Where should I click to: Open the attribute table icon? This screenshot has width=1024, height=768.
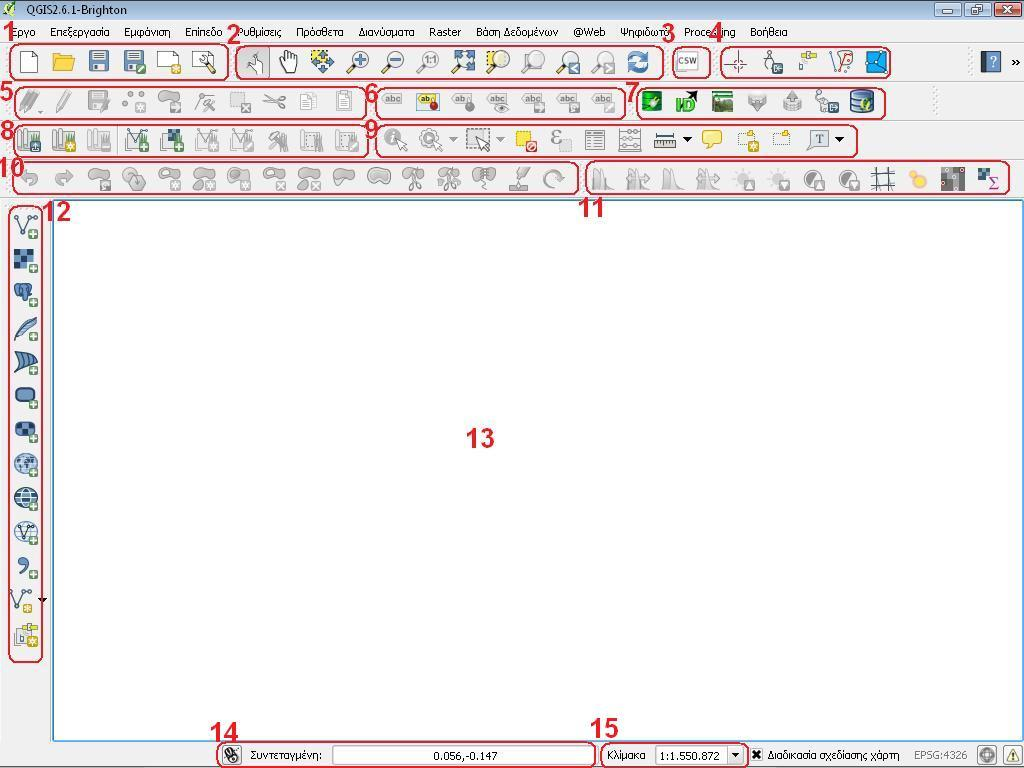[594, 140]
